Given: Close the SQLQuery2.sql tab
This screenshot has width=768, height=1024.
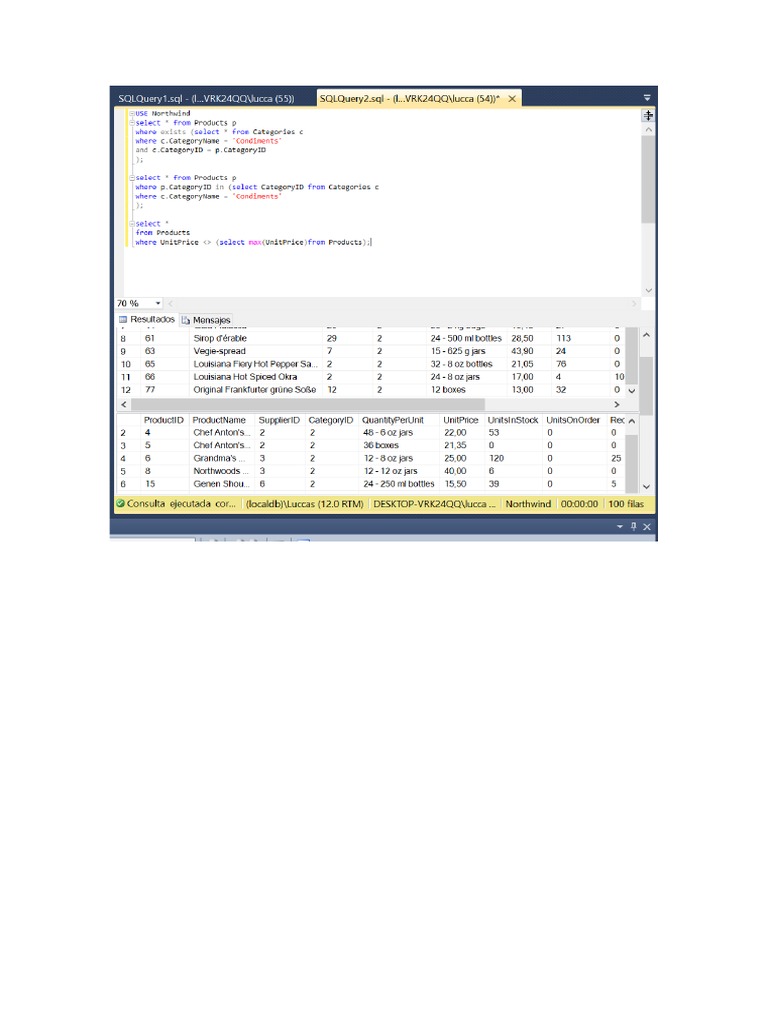Looking at the screenshot, I should click(512, 99).
